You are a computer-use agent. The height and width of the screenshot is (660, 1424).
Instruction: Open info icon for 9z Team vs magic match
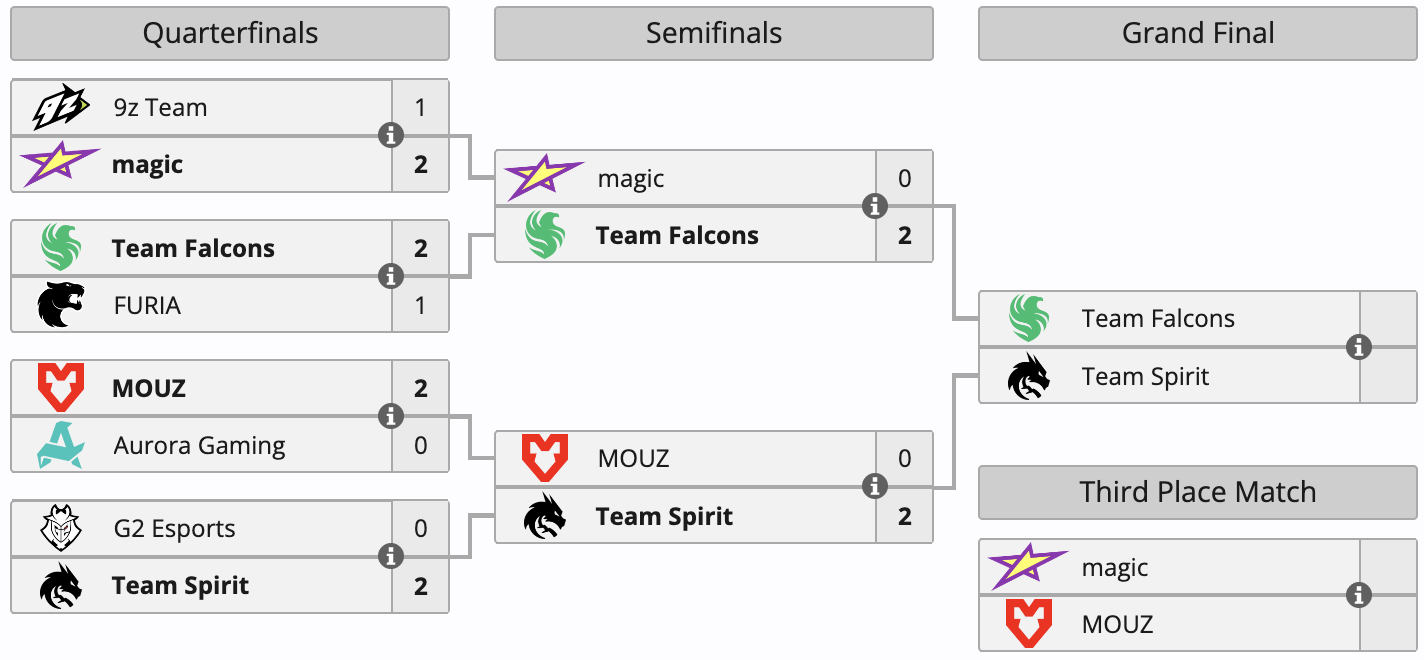point(391,135)
